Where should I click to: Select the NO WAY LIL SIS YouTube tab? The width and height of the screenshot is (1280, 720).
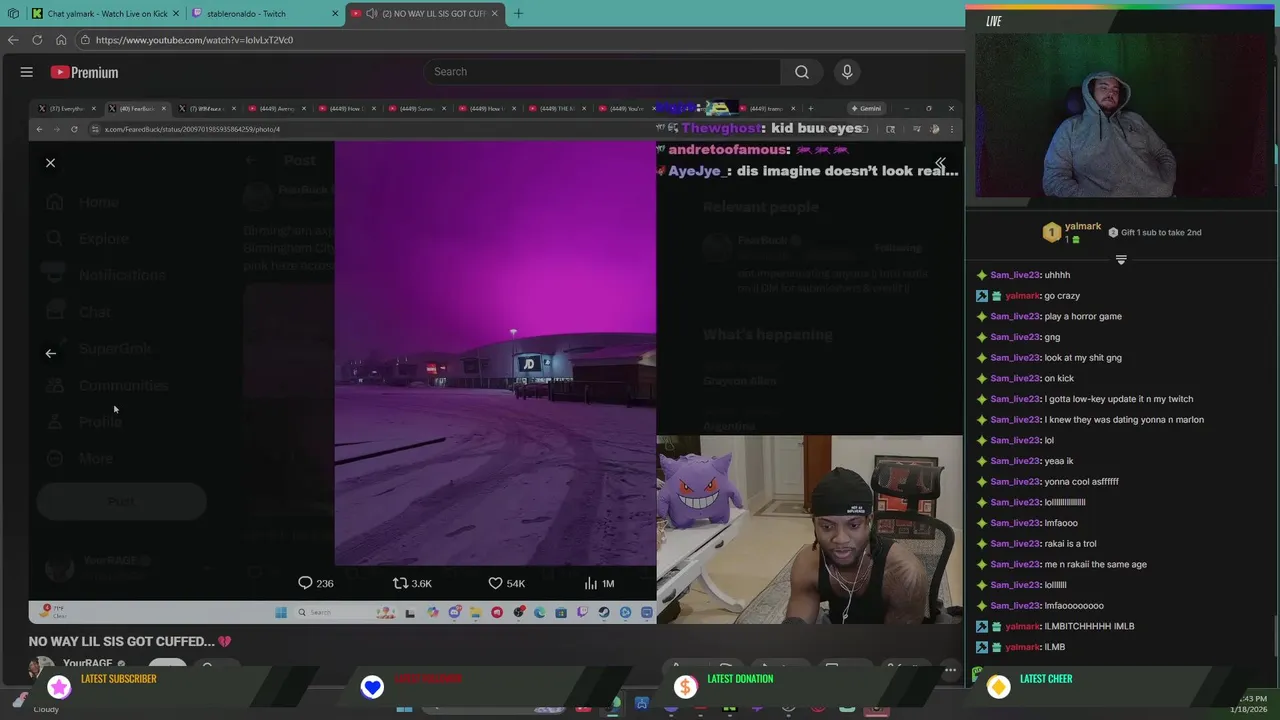(x=425, y=14)
